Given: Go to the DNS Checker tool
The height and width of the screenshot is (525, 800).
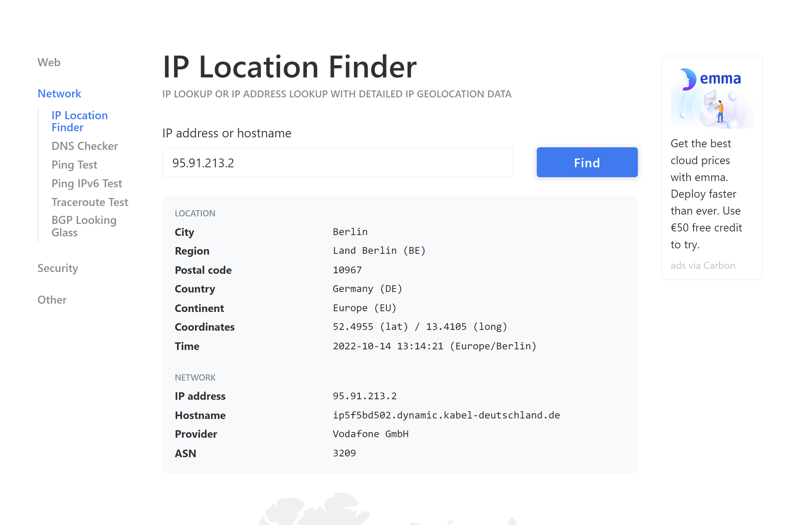Looking at the screenshot, I should [x=85, y=146].
